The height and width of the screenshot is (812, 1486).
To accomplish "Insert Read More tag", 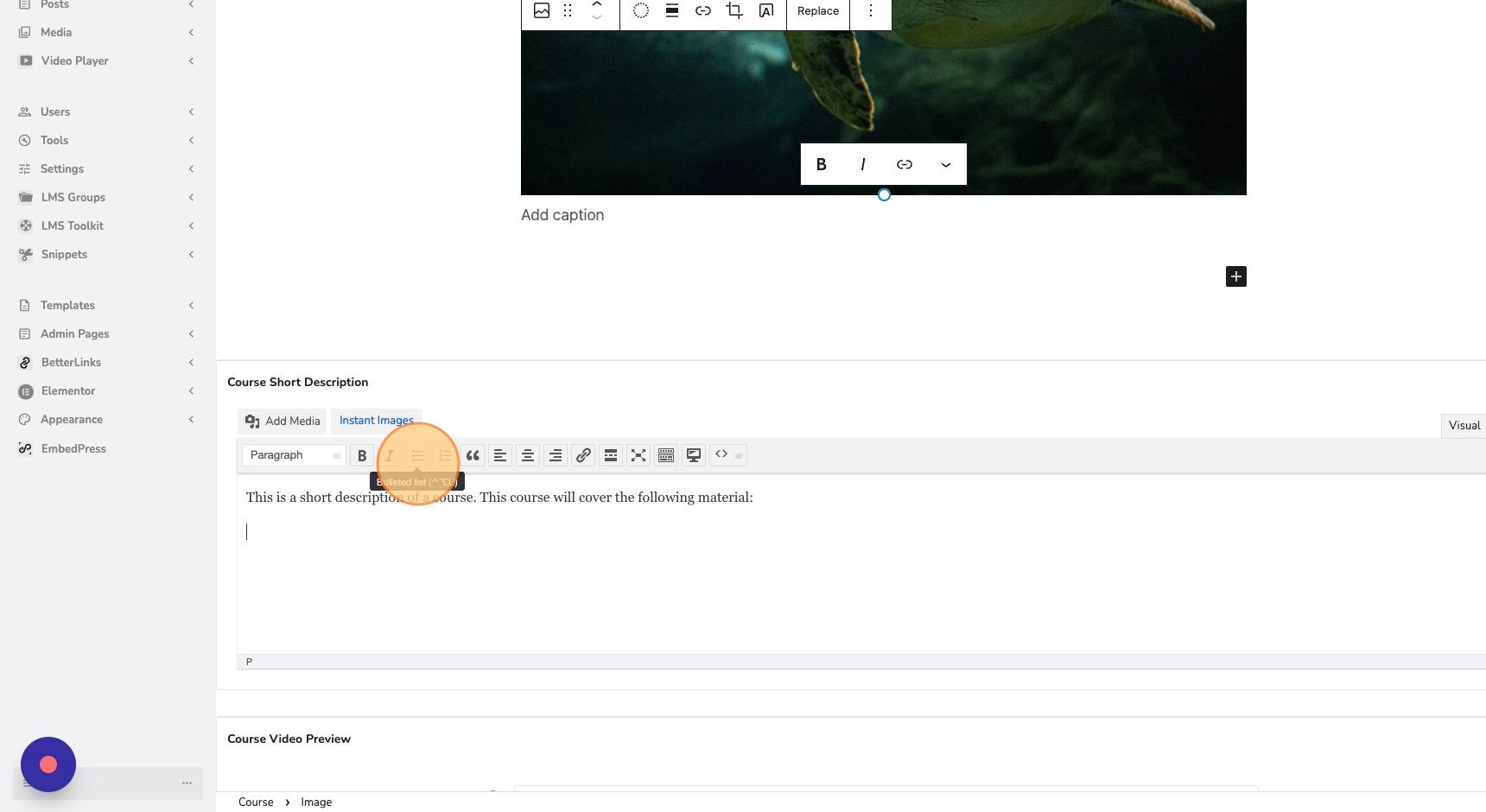I will pyautogui.click(x=611, y=455).
